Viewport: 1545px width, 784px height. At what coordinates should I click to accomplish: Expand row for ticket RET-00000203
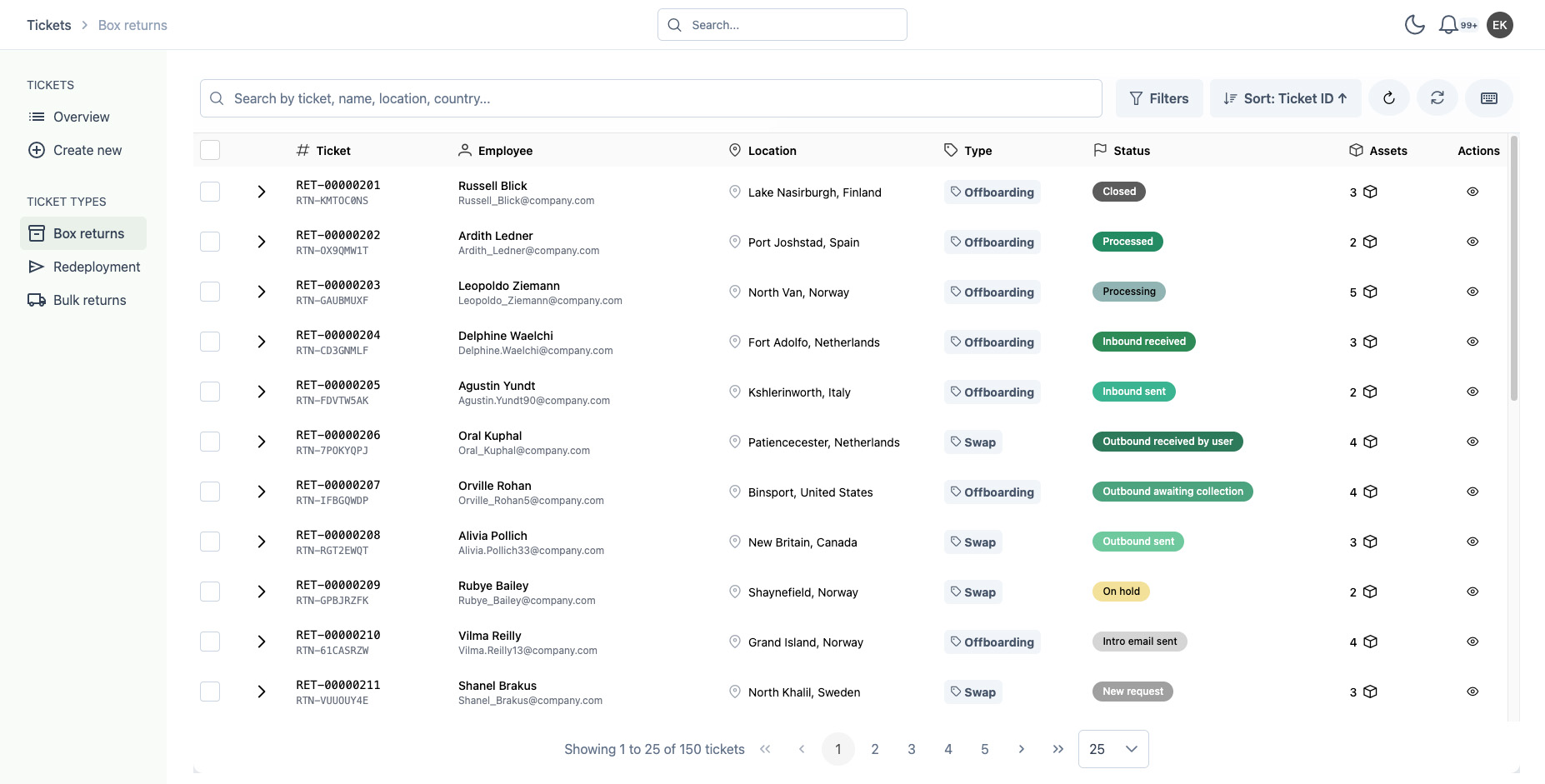[262, 292]
